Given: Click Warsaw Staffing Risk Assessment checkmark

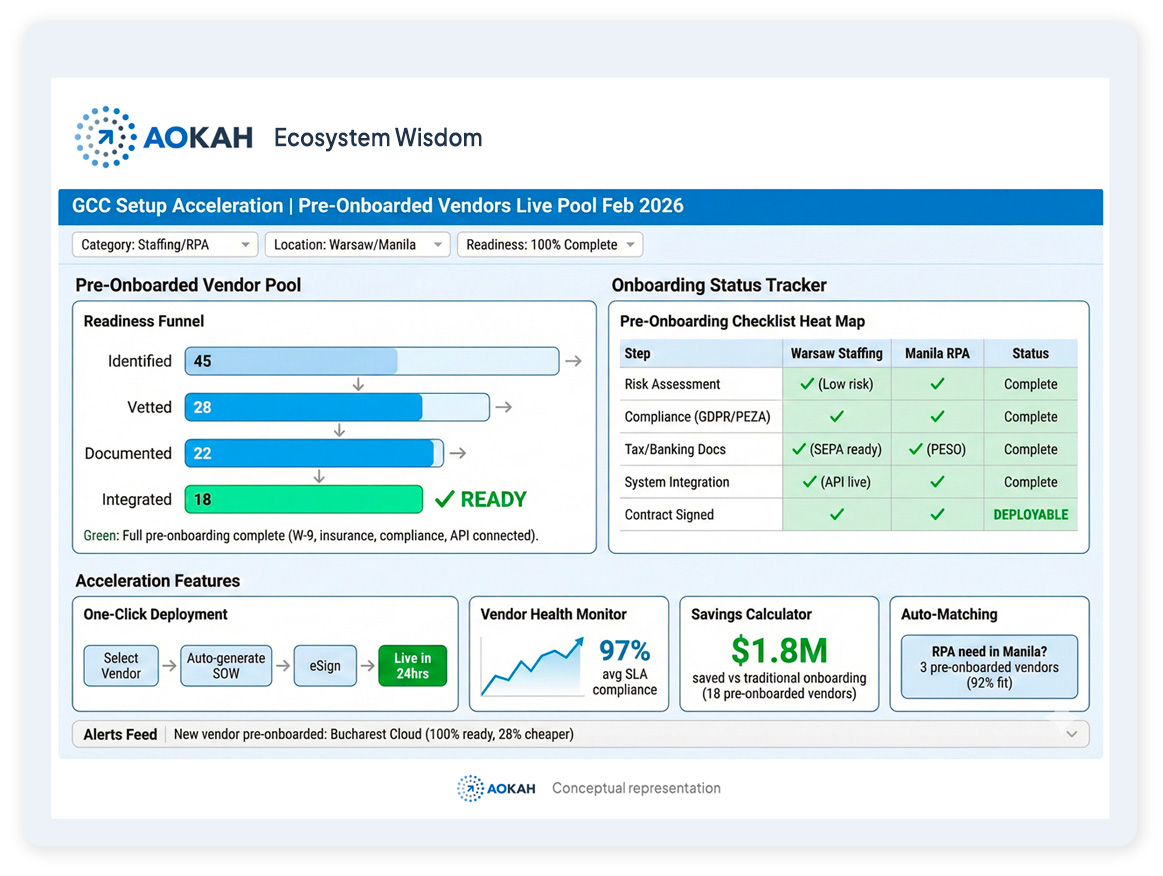Looking at the screenshot, I should pyautogui.click(x=807, y=384).
